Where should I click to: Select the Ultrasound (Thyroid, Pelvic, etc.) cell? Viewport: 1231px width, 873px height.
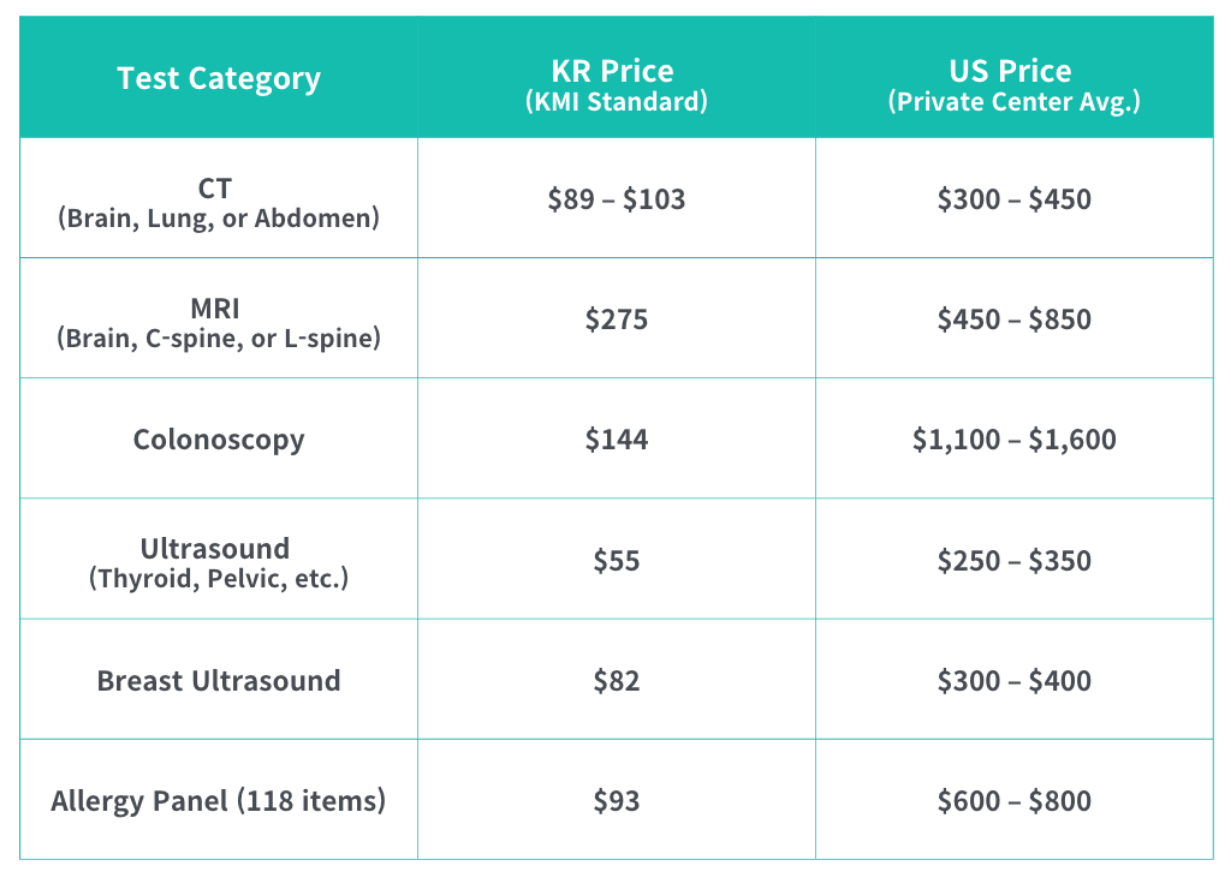coord(219,563)
